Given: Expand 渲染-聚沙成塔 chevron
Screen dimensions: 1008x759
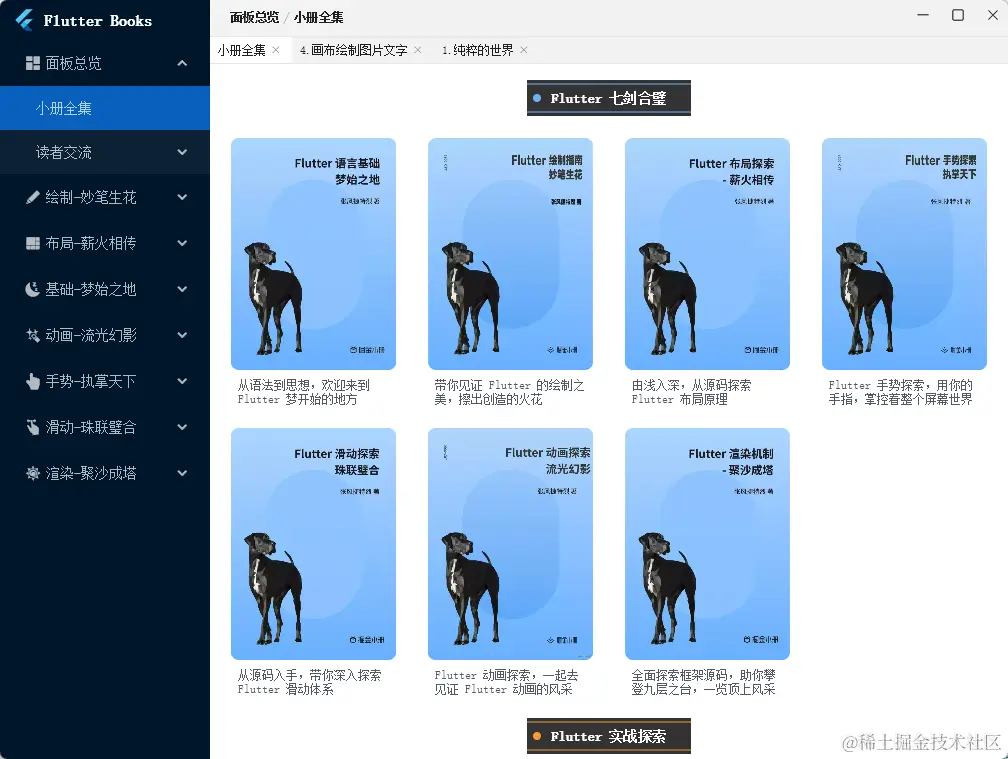Looking at the screenshot, I should [x=182, y=473].
